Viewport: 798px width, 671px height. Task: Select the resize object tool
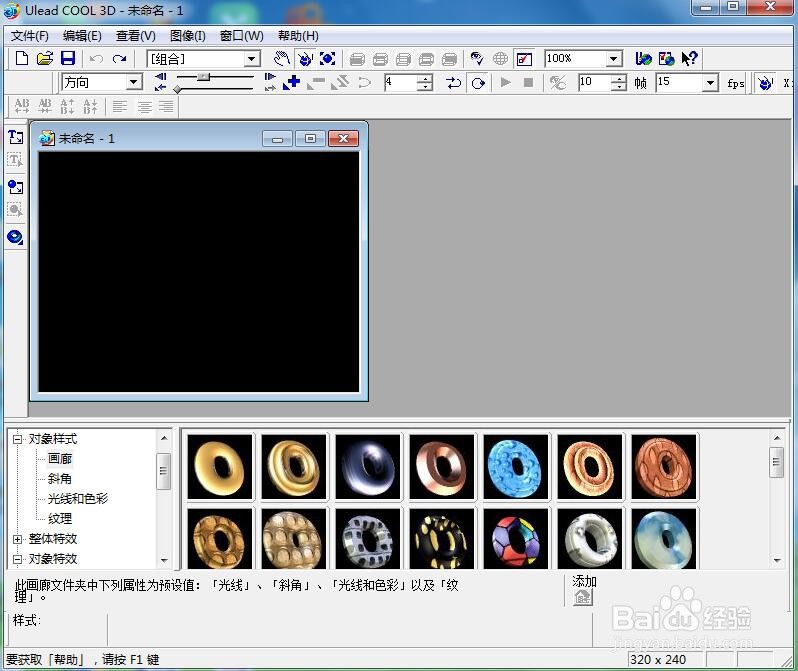point(328,59)
